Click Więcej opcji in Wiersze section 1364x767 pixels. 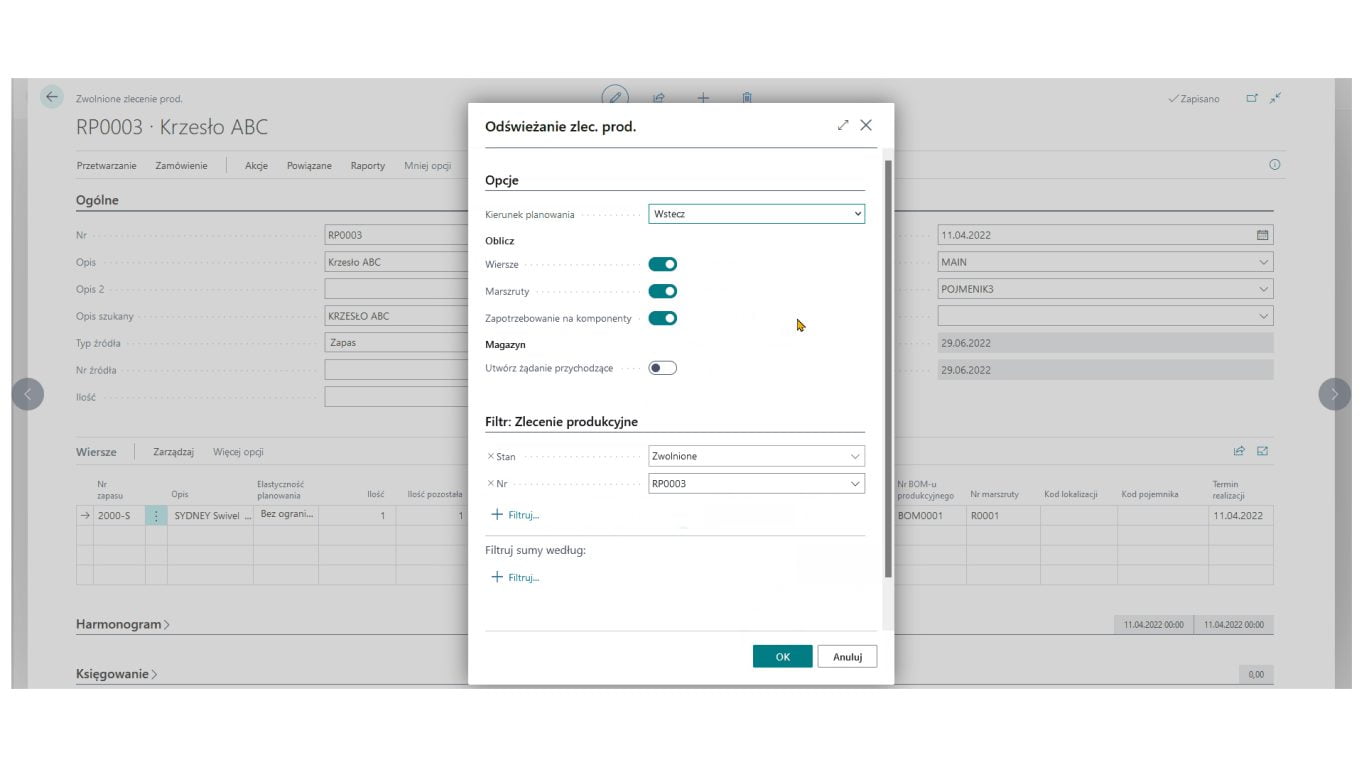point(238,452)
